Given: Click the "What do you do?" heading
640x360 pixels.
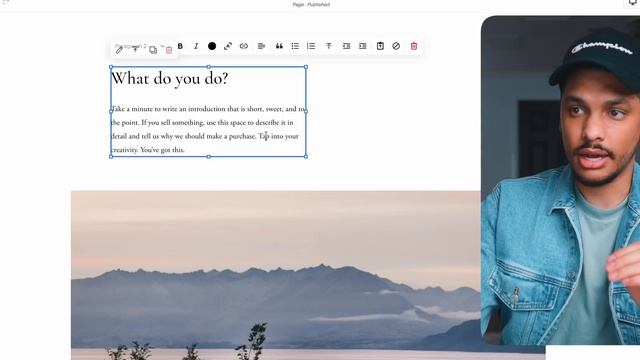Looking at the screenshot, I should click(x=169, y=78).
